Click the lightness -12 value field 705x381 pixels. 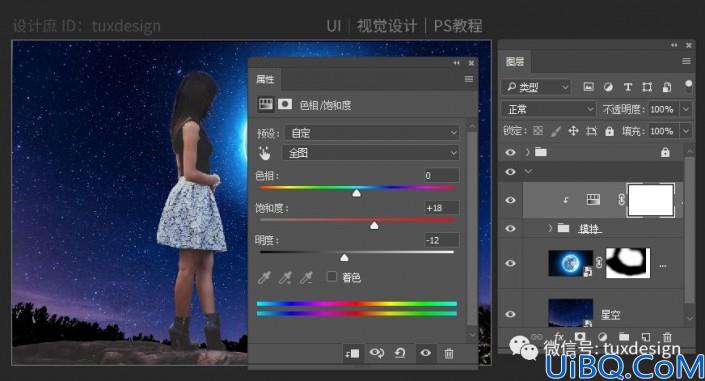(441, 240)
